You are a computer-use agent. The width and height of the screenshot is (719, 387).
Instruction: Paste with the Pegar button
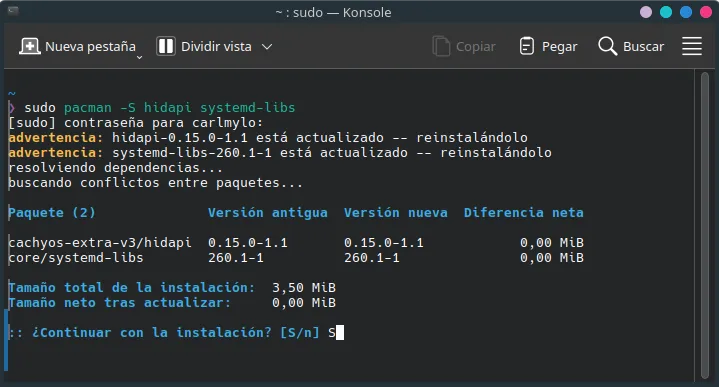point(548,46)
